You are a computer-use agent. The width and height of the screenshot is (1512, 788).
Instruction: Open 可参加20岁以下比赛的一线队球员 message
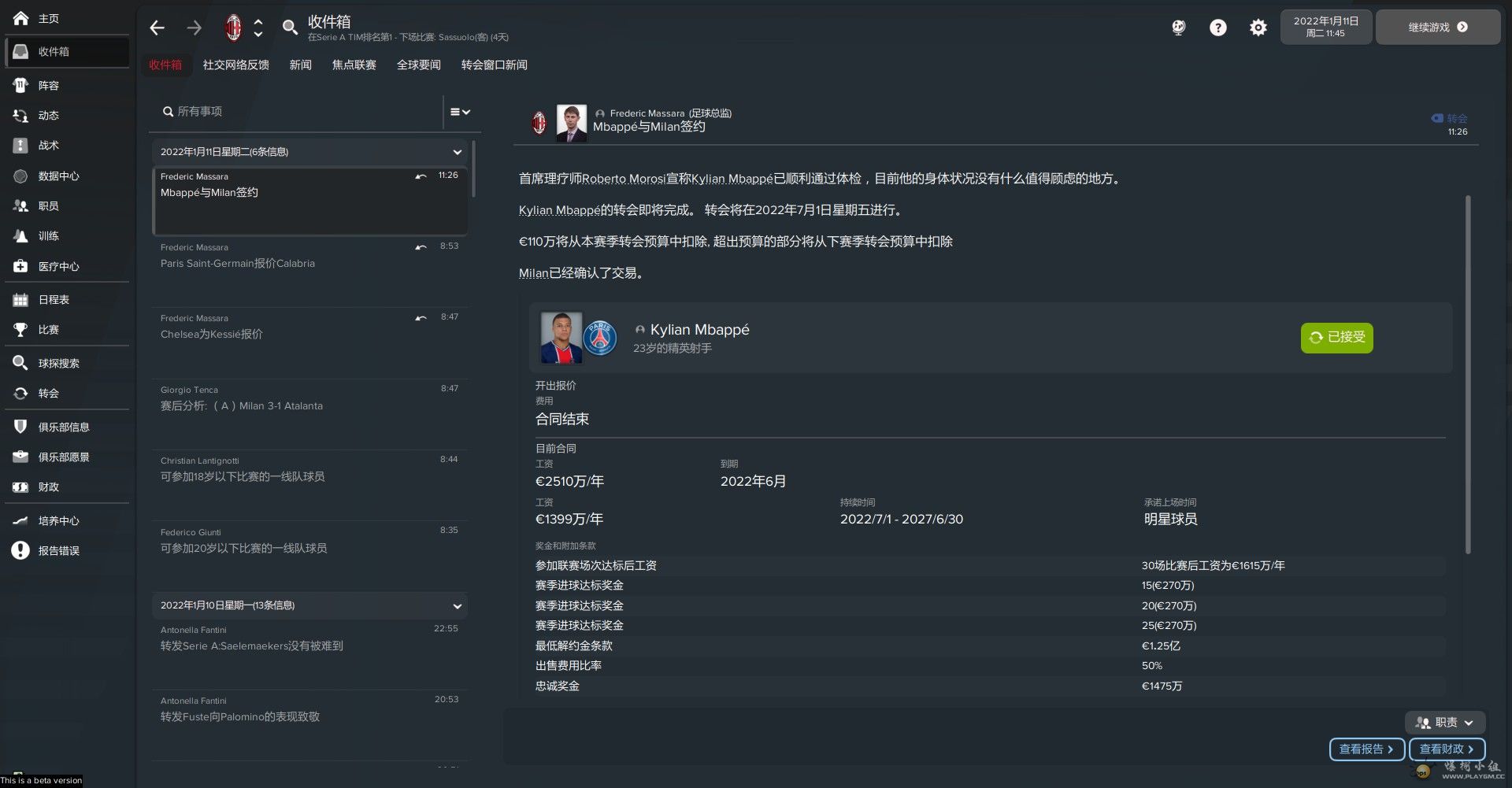pos(310,556)
